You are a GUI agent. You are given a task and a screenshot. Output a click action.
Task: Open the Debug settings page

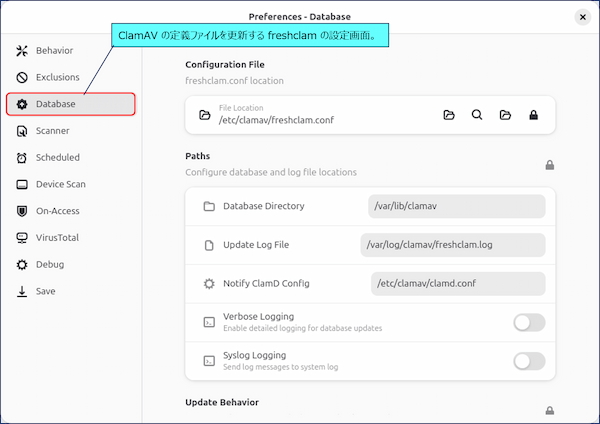[71, 264]
